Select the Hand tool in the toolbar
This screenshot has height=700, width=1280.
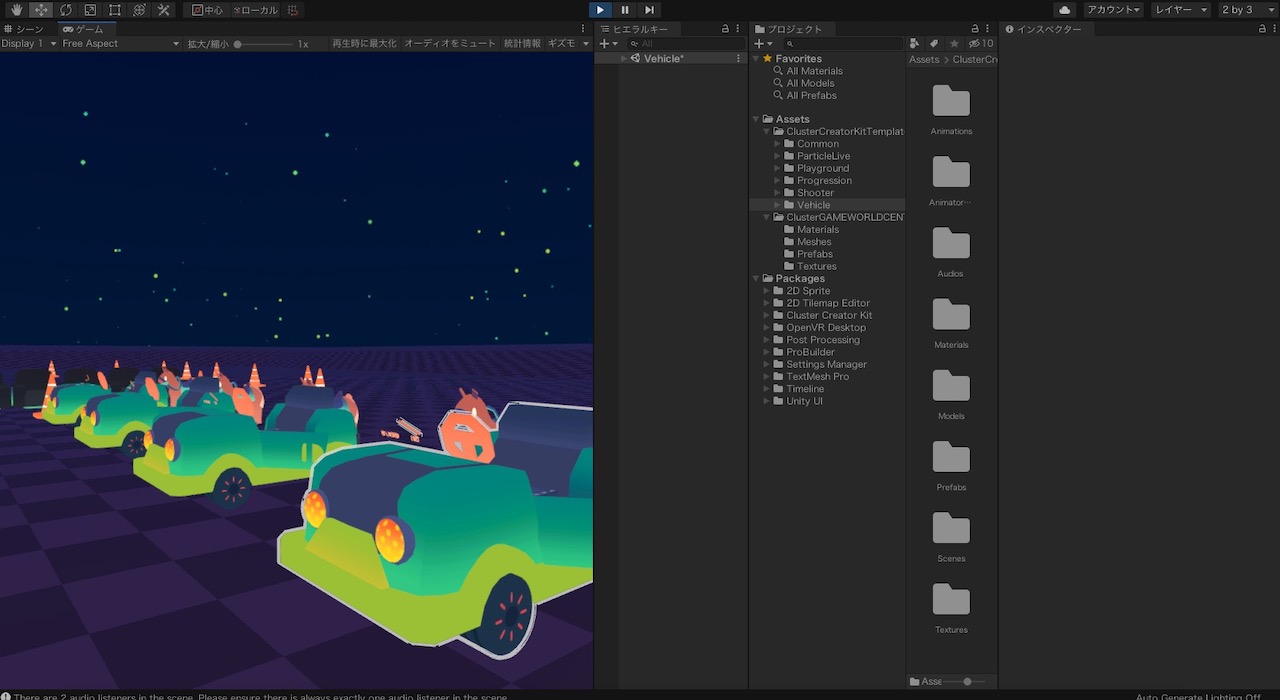16,10
